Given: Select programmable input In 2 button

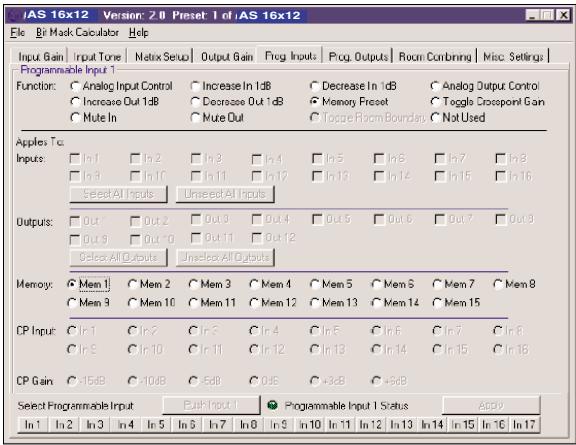Looking at the screenshot, I should [x=64, y=425].
